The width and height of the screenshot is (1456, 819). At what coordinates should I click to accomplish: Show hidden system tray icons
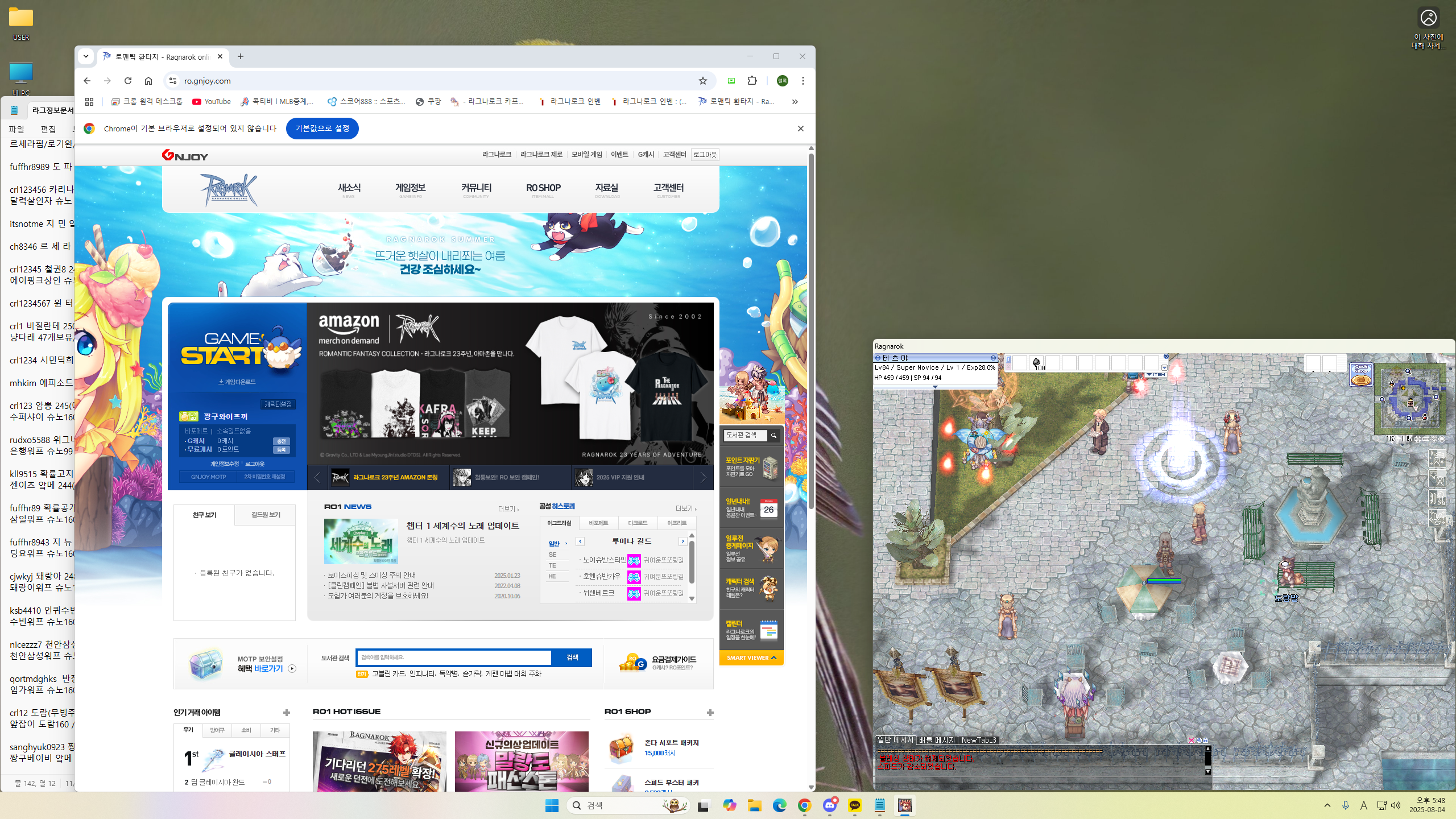(1327, 805)
